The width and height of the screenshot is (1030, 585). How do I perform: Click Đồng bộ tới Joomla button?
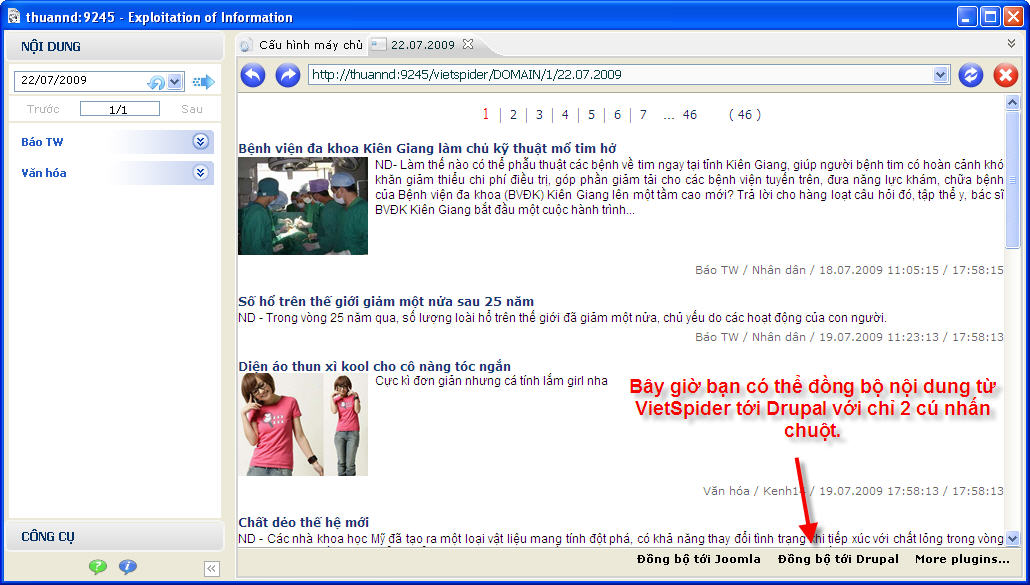click(698, 559)
